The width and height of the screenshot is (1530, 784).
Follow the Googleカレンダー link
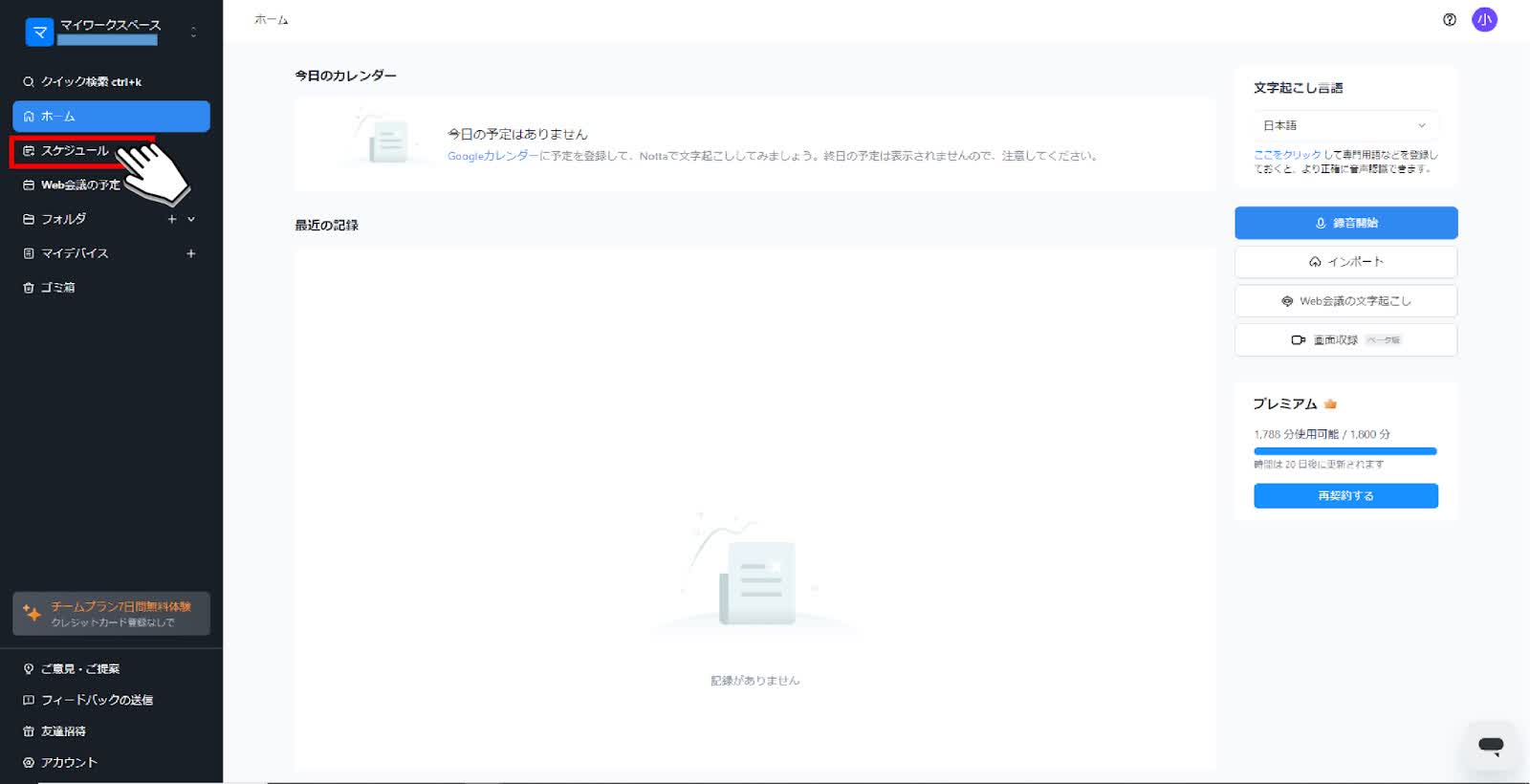493,156
